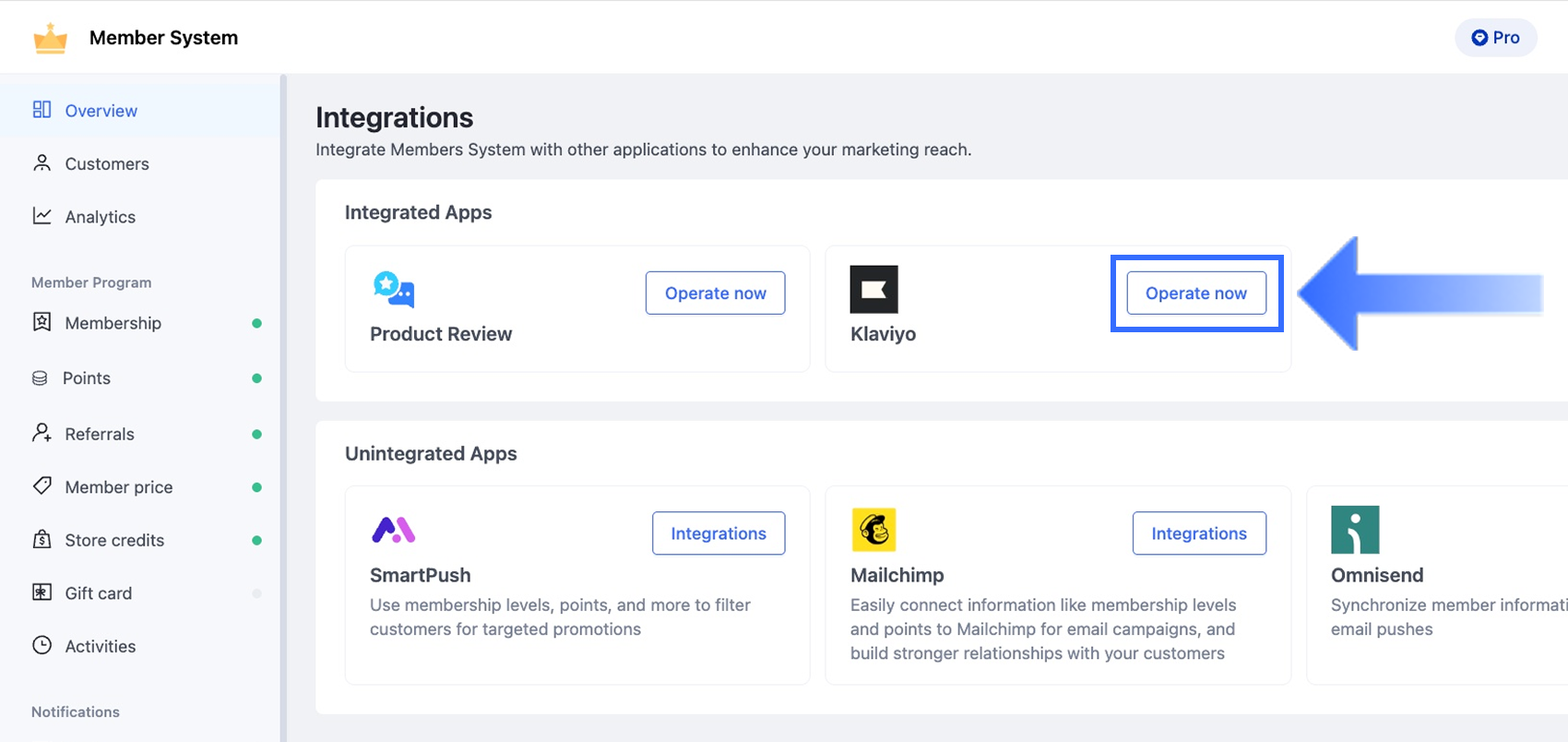Click the Product Review chat icon

click(394, 289)
